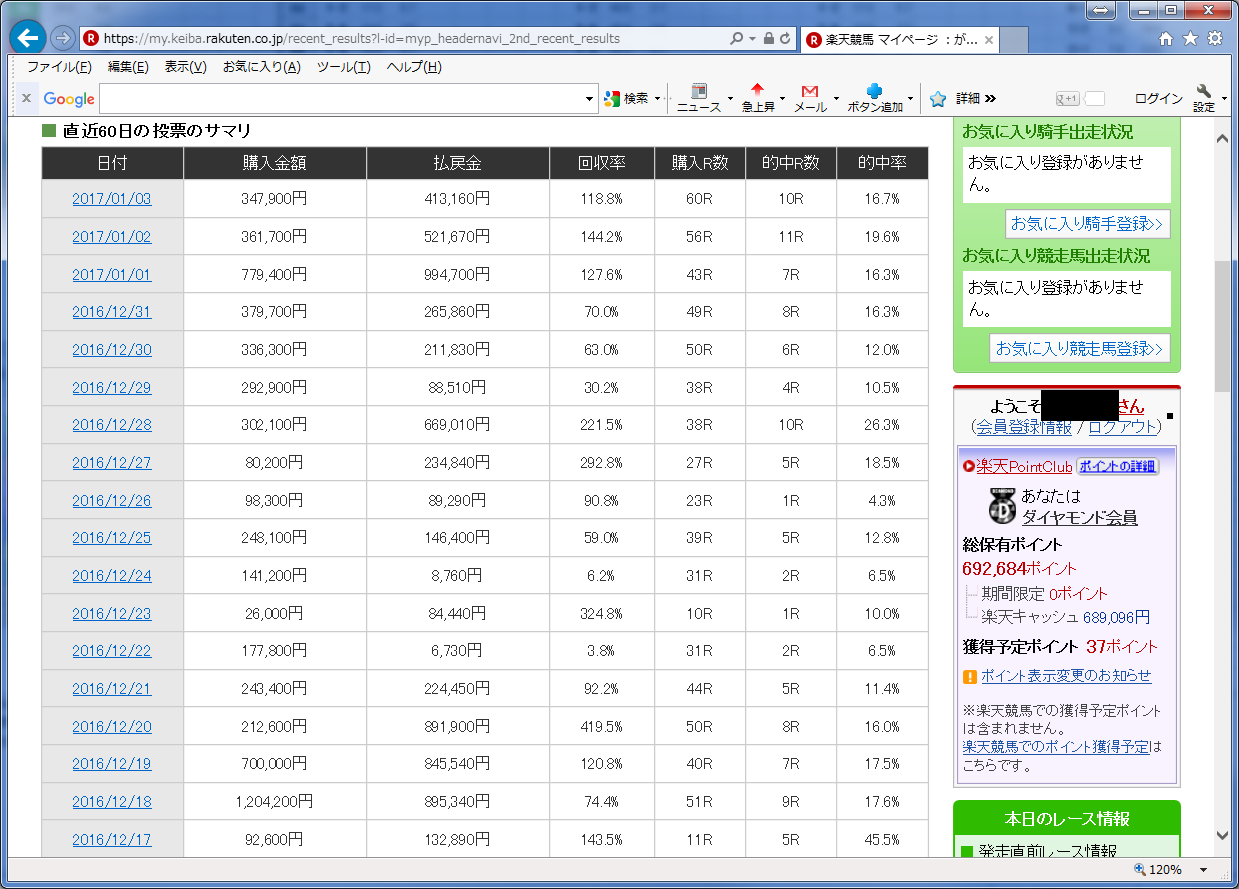Click the vertical scrollbar down arrow

click(1223, 835)
